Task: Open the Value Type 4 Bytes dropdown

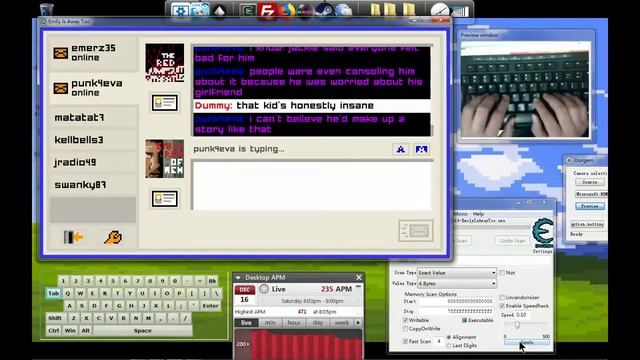Action: (457, 283)
